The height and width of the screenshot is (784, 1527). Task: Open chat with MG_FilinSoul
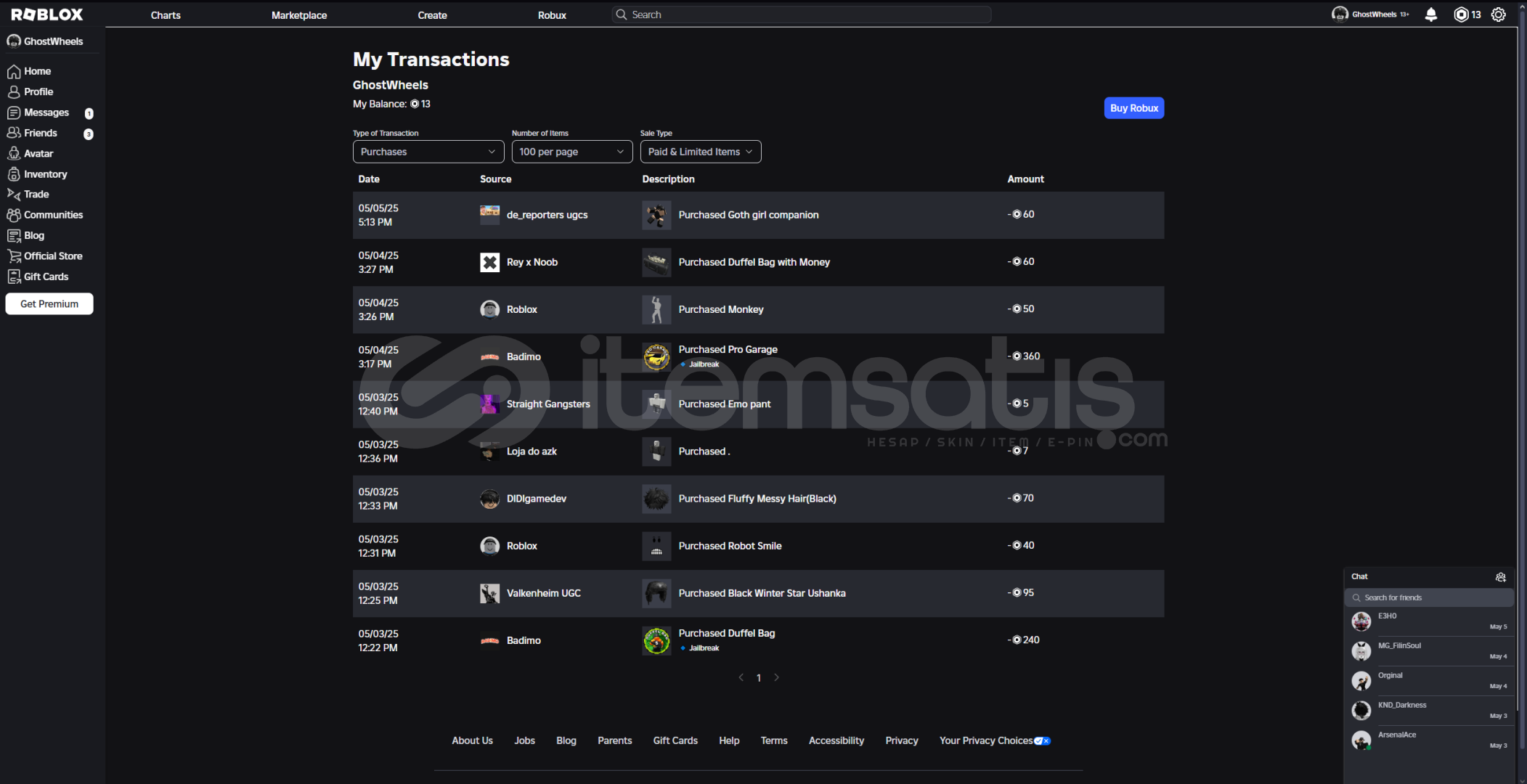[1429, 651]
